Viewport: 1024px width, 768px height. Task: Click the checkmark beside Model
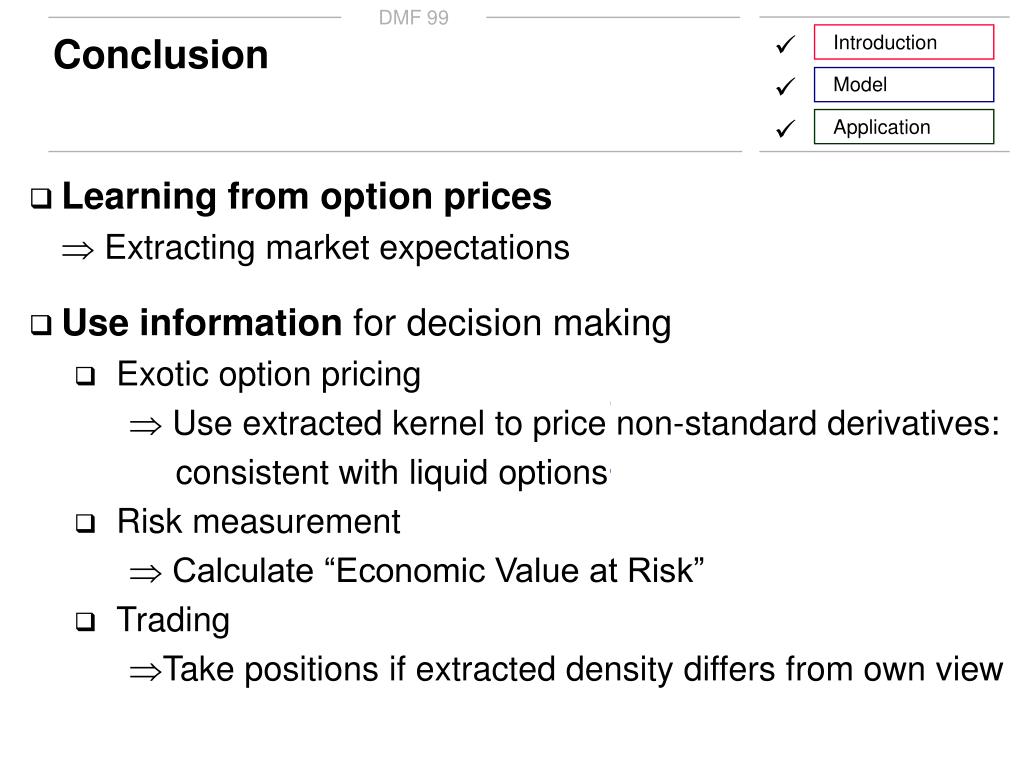786,86
